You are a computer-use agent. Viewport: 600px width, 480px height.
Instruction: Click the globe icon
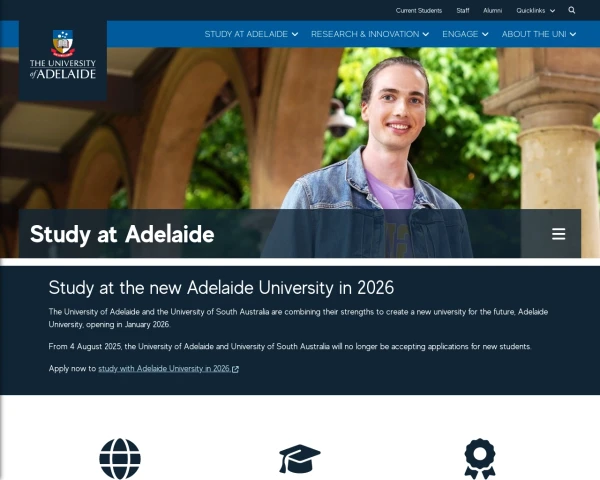point(120,459)
